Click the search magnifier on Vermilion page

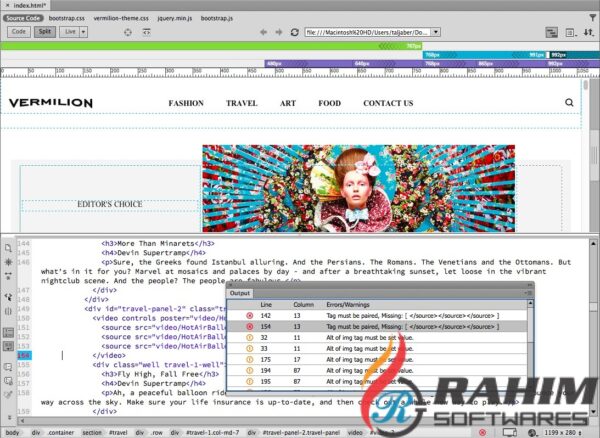569,102
